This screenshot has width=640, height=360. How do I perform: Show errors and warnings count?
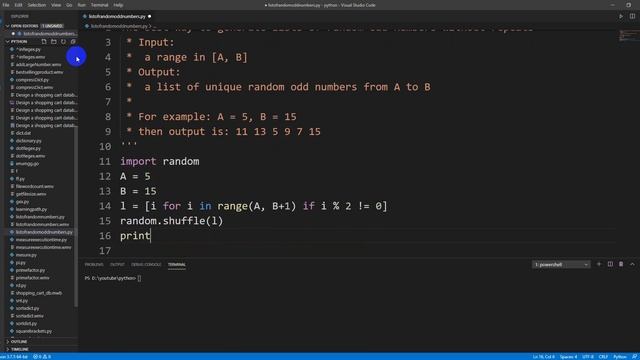42,357
